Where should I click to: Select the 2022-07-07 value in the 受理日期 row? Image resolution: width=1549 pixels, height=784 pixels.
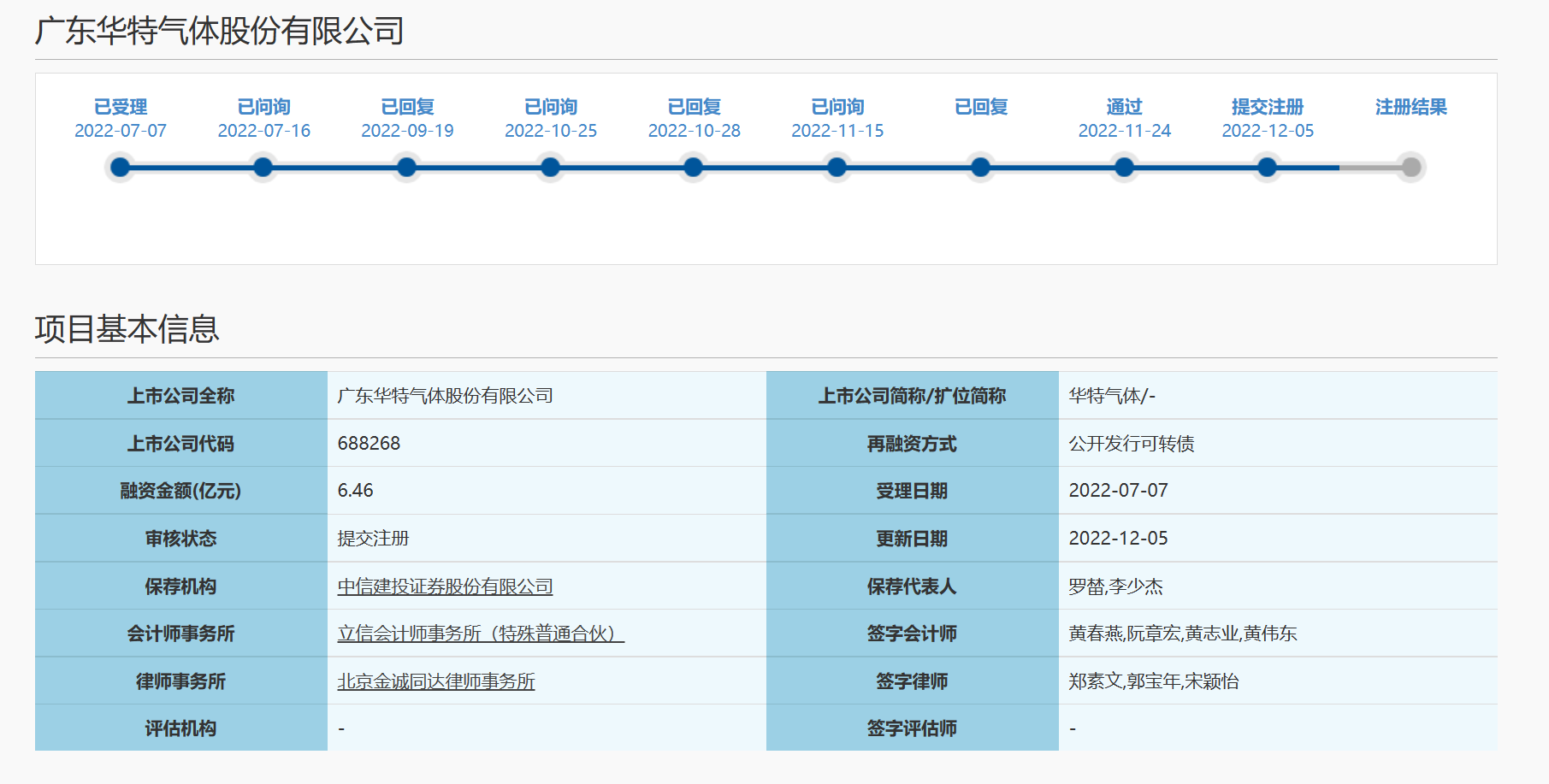point(1118,491)
